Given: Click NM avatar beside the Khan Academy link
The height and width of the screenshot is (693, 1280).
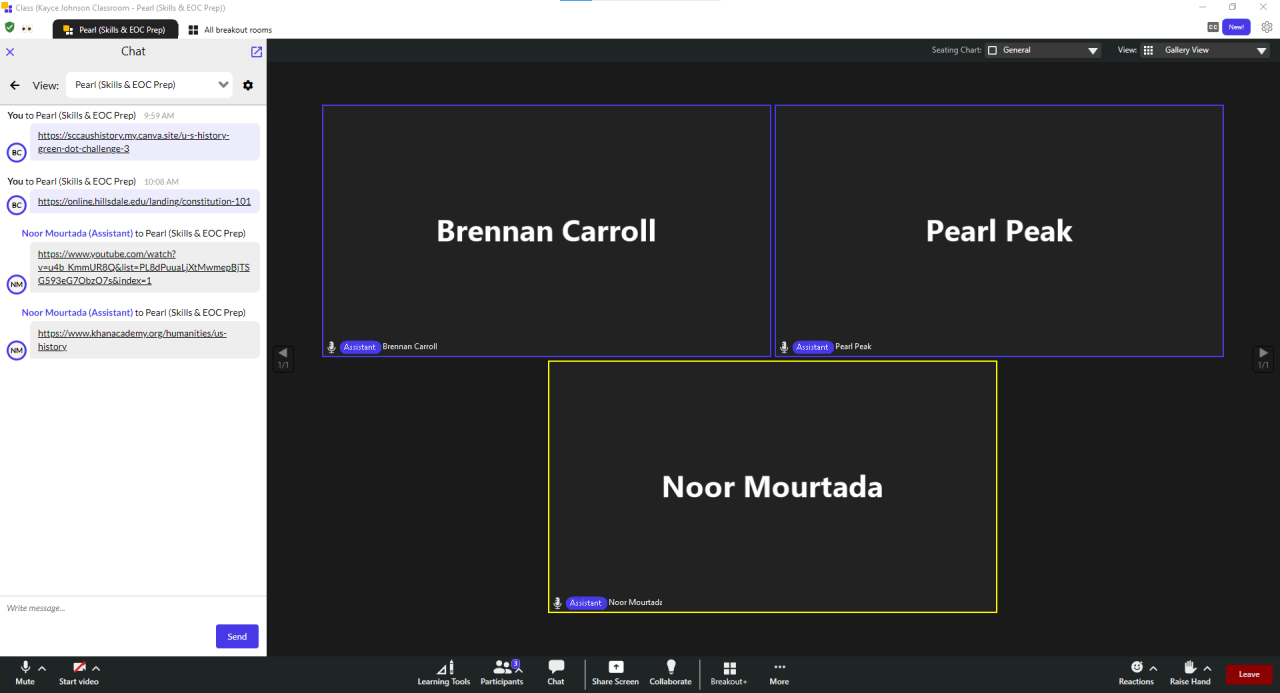Looking at the screenshot, I should tap(16, 350).
